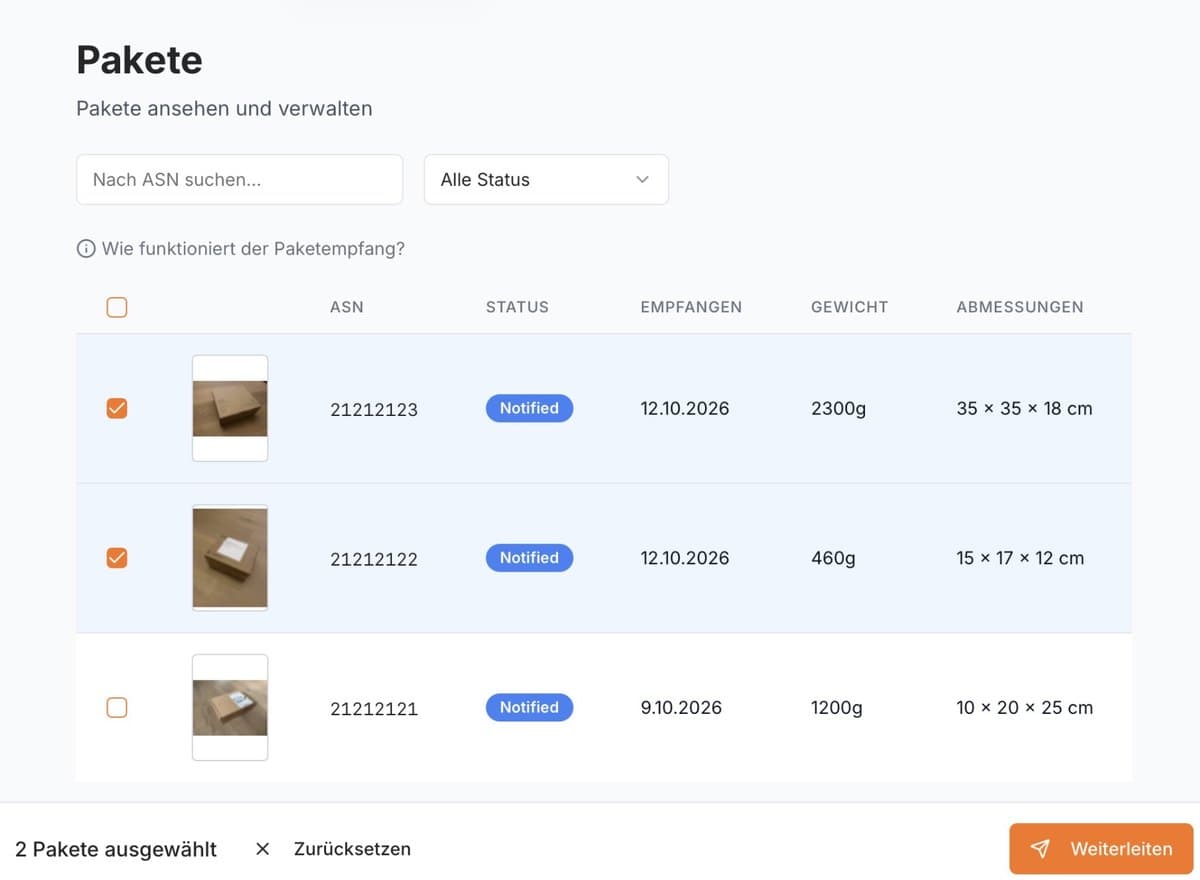Click ASN number 21212121
Image resolution: width=1200 pixels, height=880 pixels.
point(374,709)
